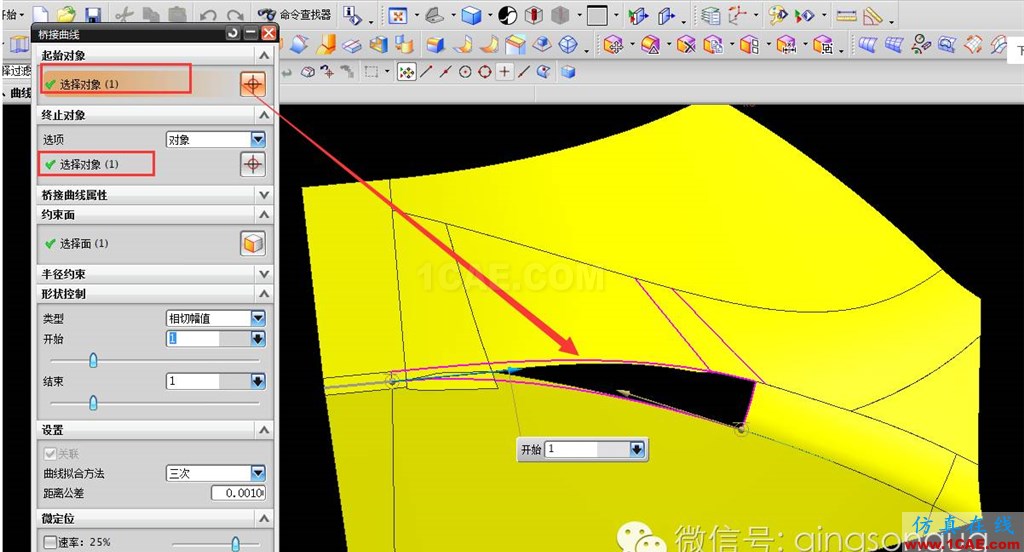Select the shaded blue cube render style icon
Viewport: 1024px width, 552px height.
[x=471, y=15]
